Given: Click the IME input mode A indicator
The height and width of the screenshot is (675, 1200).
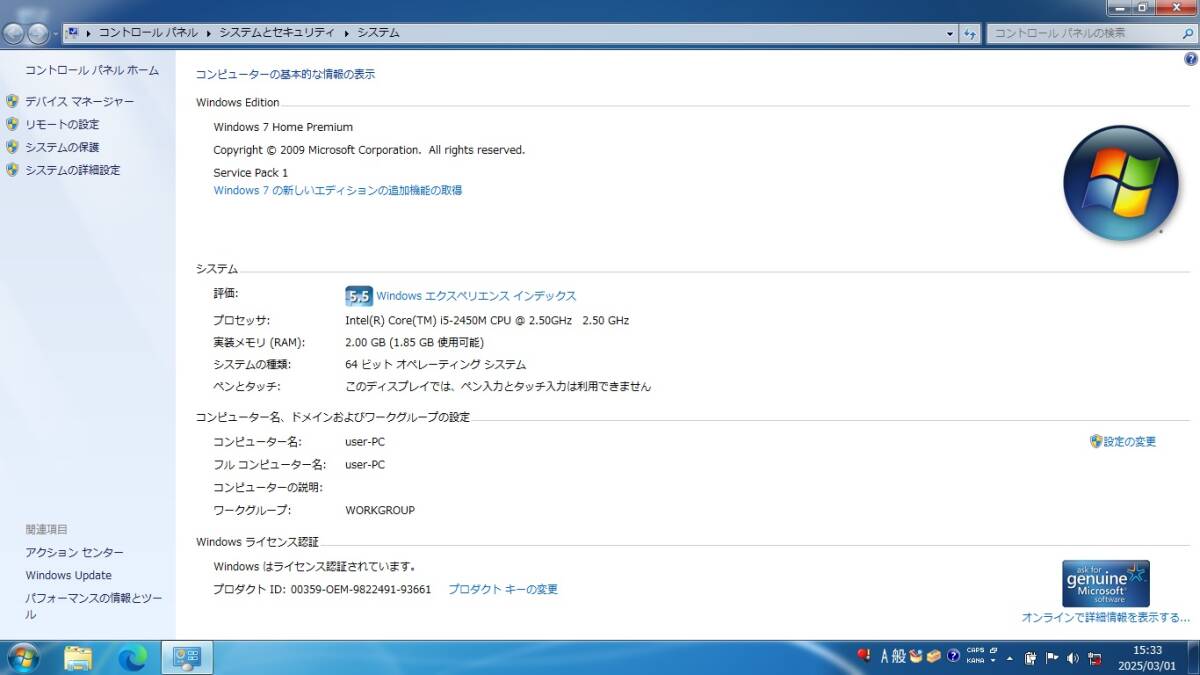Looking at the screenshot, I should point(884,656).
